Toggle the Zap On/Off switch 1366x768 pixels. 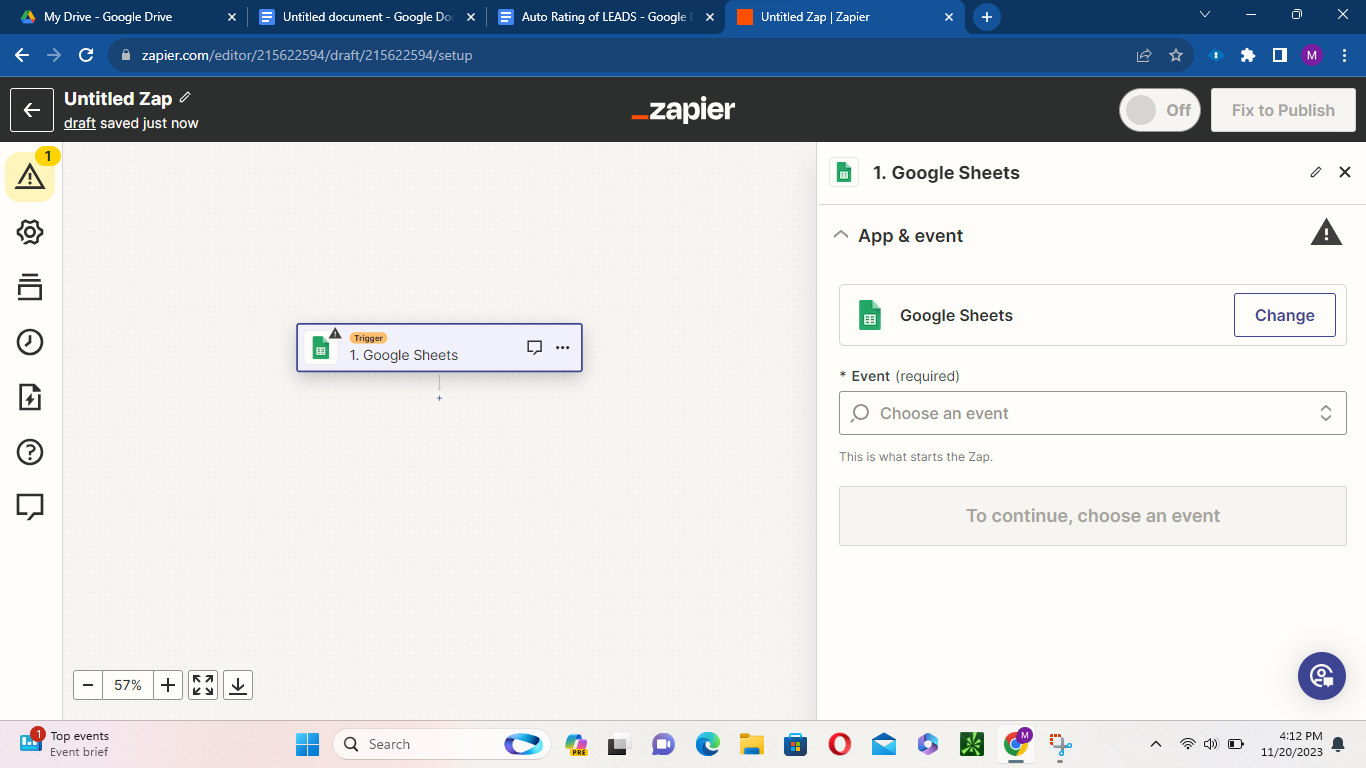coord(1160,110)
